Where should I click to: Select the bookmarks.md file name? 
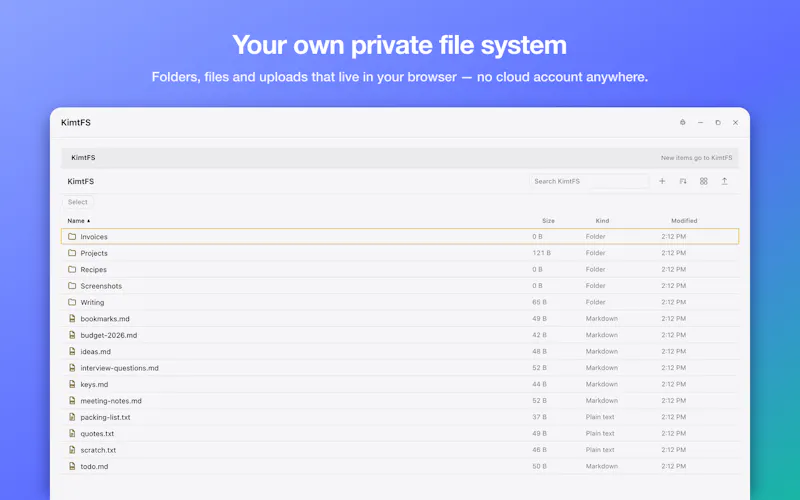pos(105,318)
